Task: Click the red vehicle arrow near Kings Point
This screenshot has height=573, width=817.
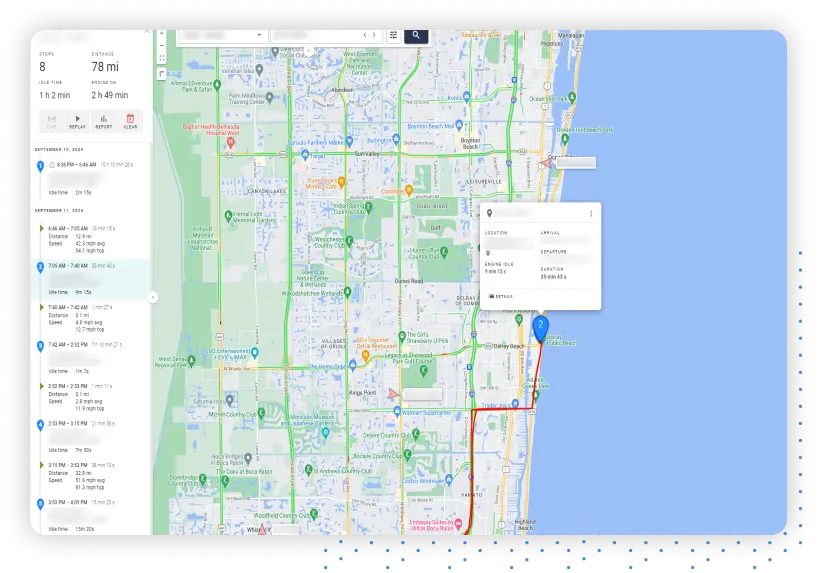Action: (393, 393)
